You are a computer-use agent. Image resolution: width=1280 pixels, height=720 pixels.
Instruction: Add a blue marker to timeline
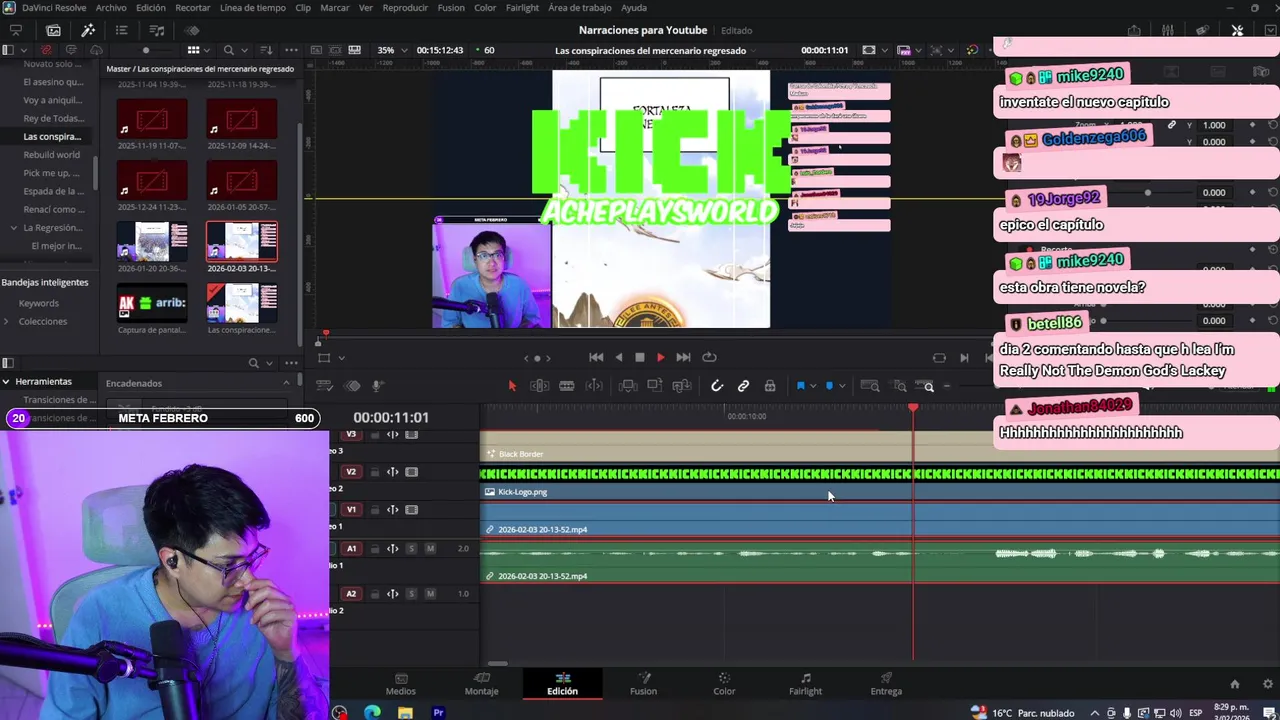click(x=829, y=386)
